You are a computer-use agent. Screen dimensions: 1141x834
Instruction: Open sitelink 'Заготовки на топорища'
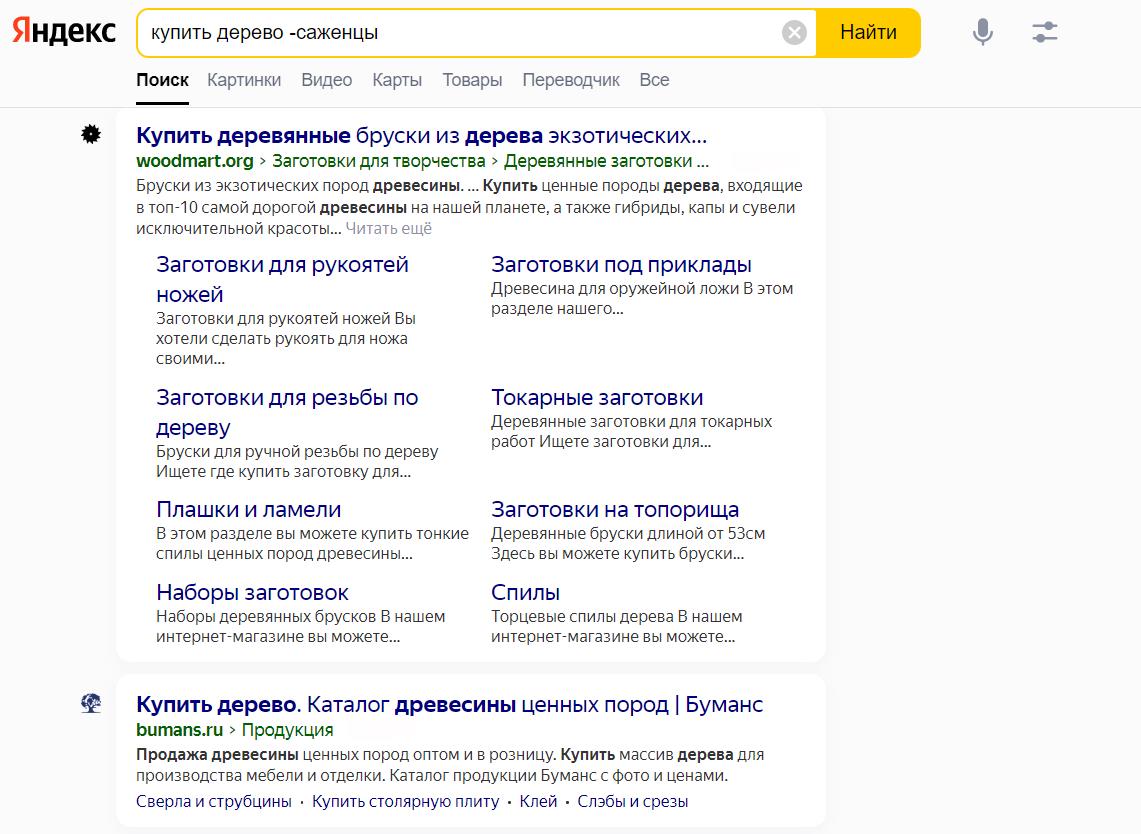coord(615,509)
